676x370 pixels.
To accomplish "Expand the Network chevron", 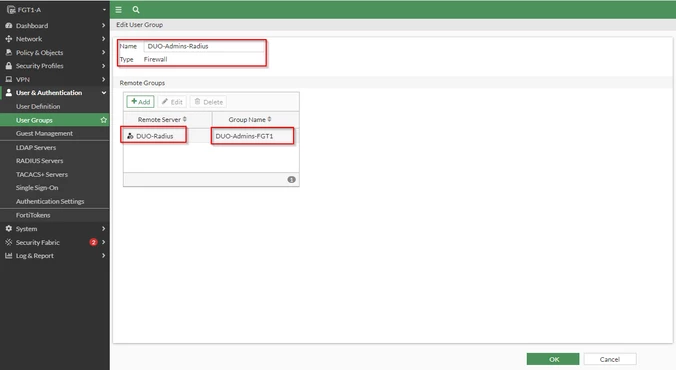I will [x=103, y=39].
